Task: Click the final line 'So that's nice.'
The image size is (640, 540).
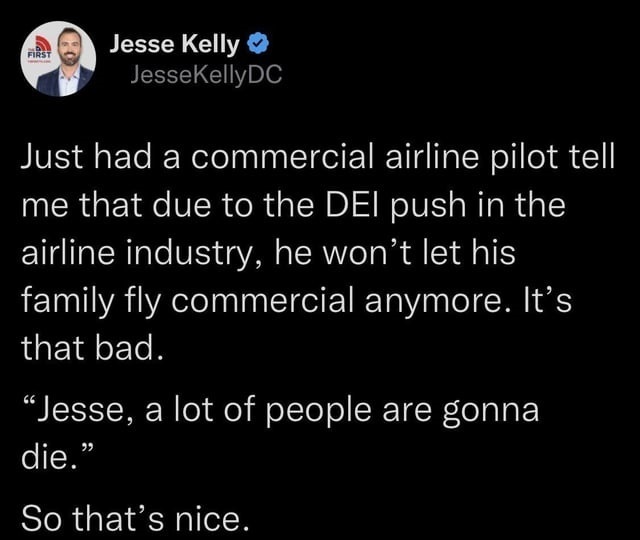Action: 135,518
